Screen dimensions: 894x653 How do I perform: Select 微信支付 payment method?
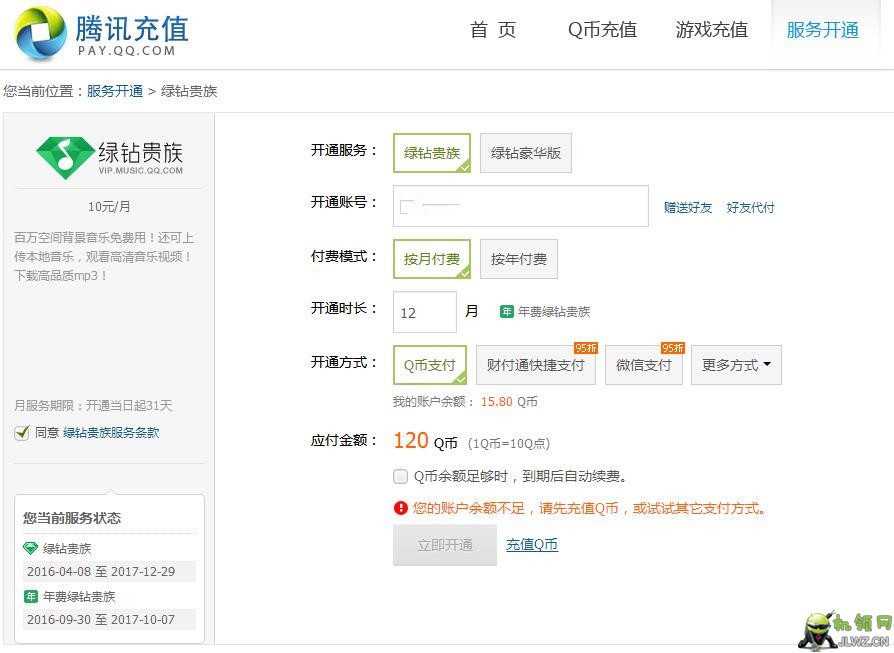tap(644, 365)
